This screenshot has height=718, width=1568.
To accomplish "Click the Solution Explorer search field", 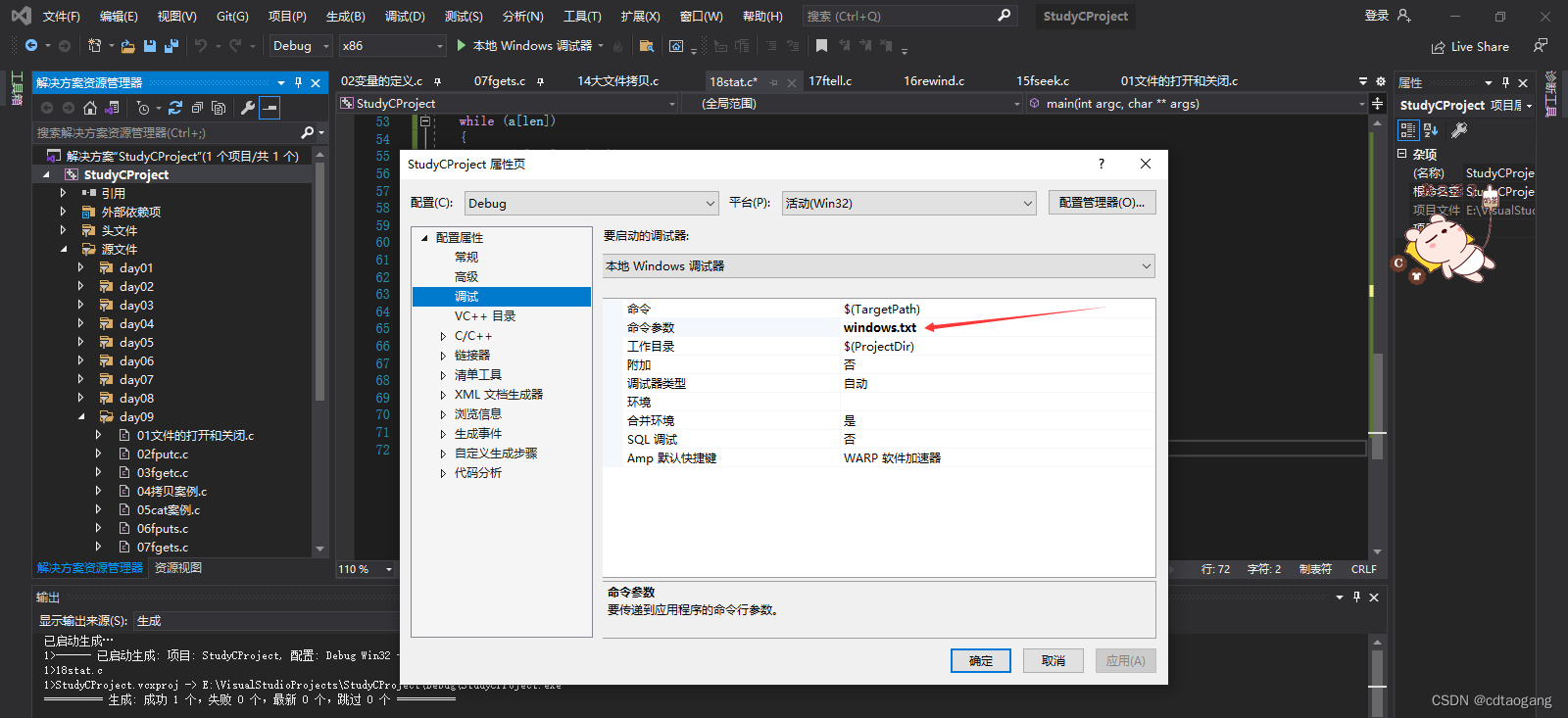I will (167, 132).
